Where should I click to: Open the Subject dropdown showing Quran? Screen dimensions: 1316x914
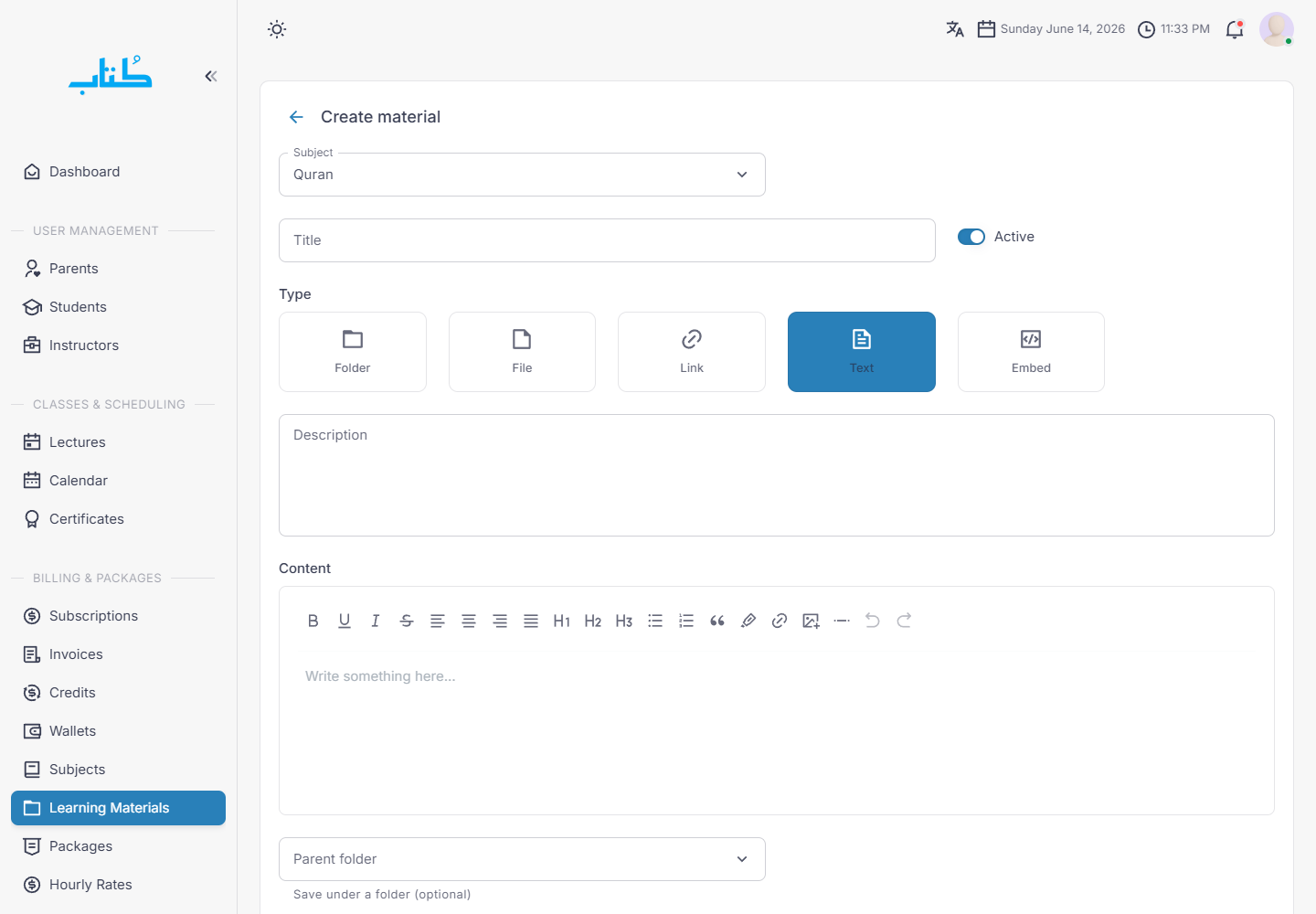522,175
